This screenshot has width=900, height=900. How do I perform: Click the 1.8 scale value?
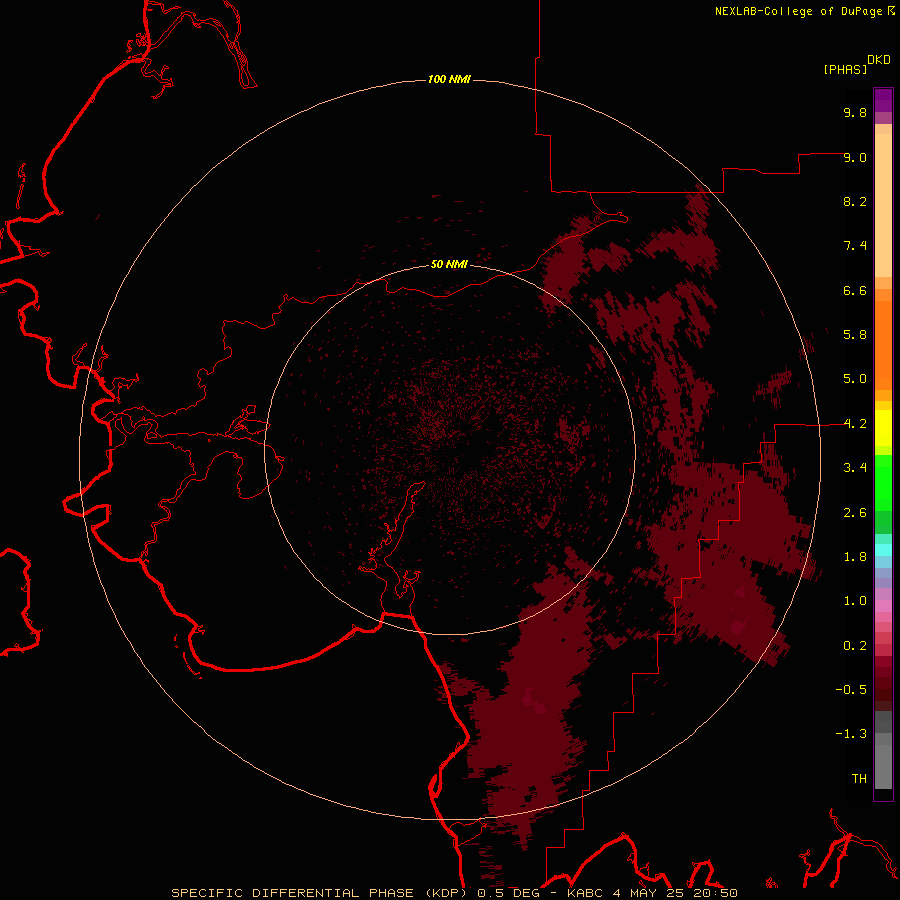[x=855, y=557]
